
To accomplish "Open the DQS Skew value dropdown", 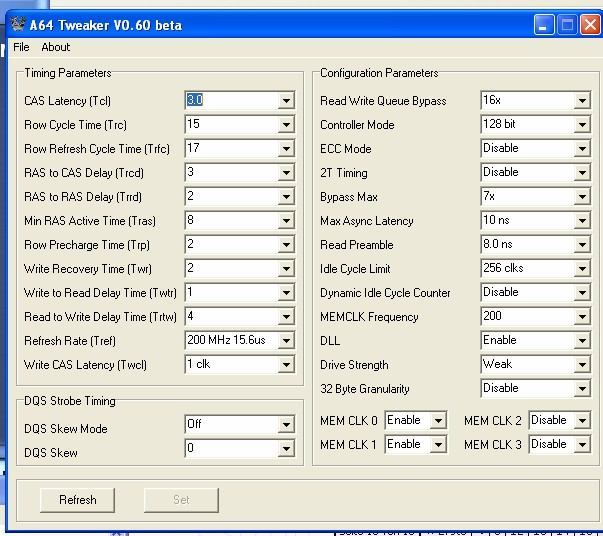I will (286, 448).
